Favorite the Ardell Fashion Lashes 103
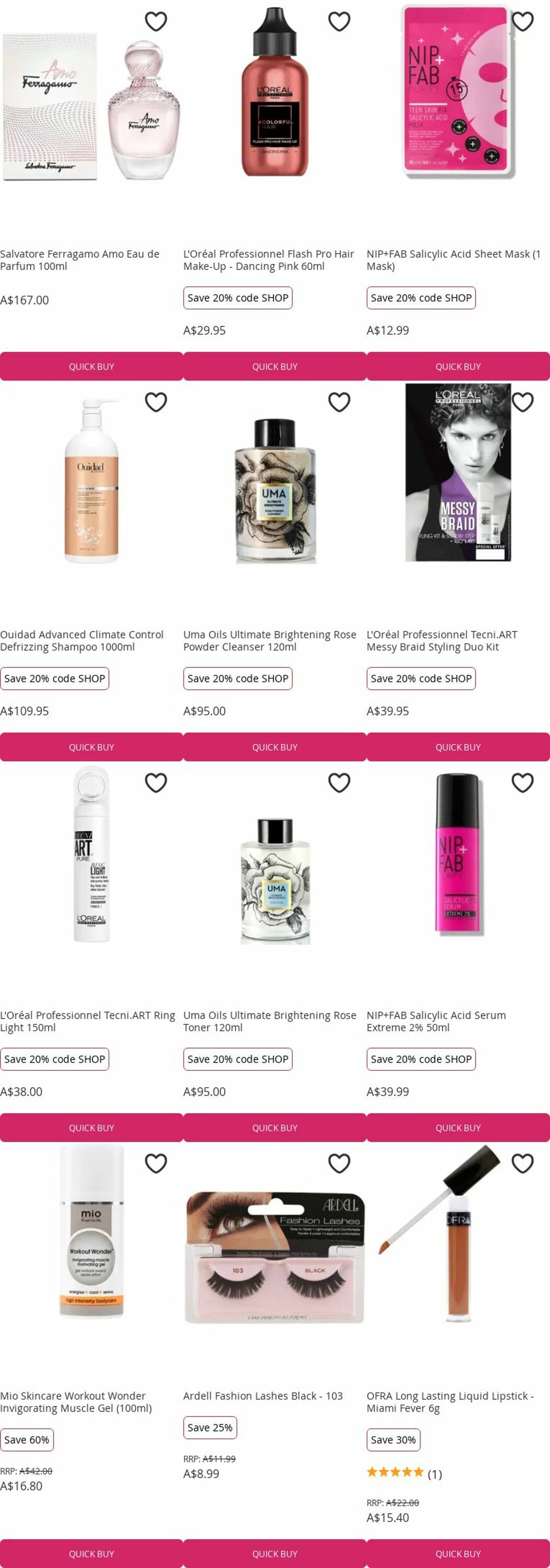This screenshot has height=1568, width=550. (x=339, y=1163)
